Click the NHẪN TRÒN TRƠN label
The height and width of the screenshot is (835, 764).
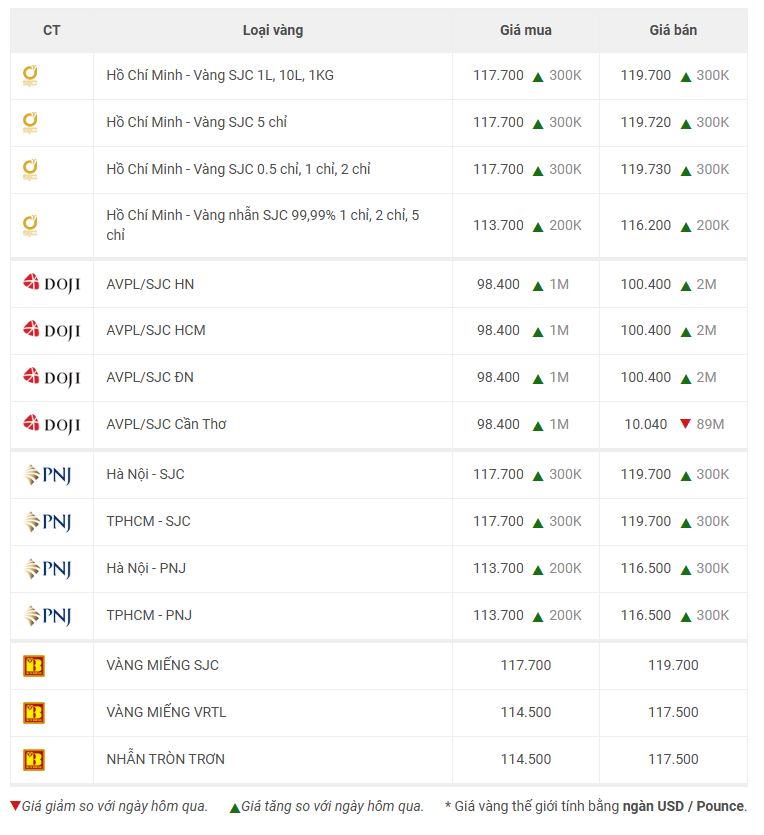pos(165,758)
